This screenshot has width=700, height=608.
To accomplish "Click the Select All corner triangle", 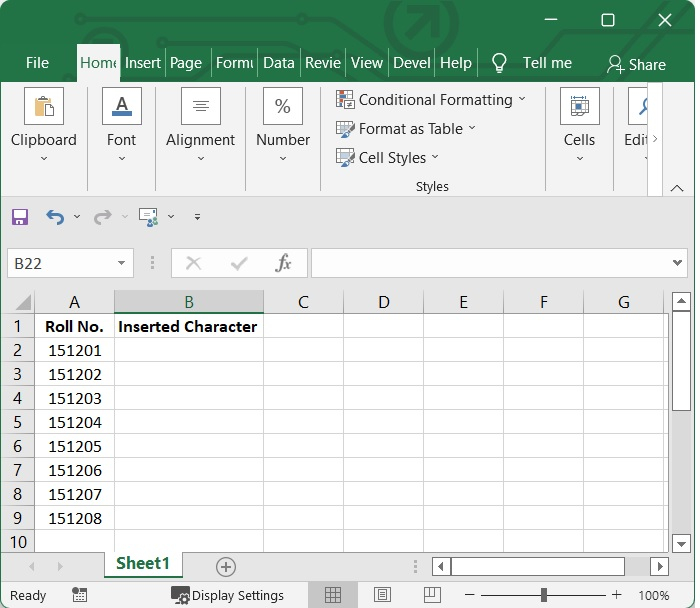I will point(23,302).
